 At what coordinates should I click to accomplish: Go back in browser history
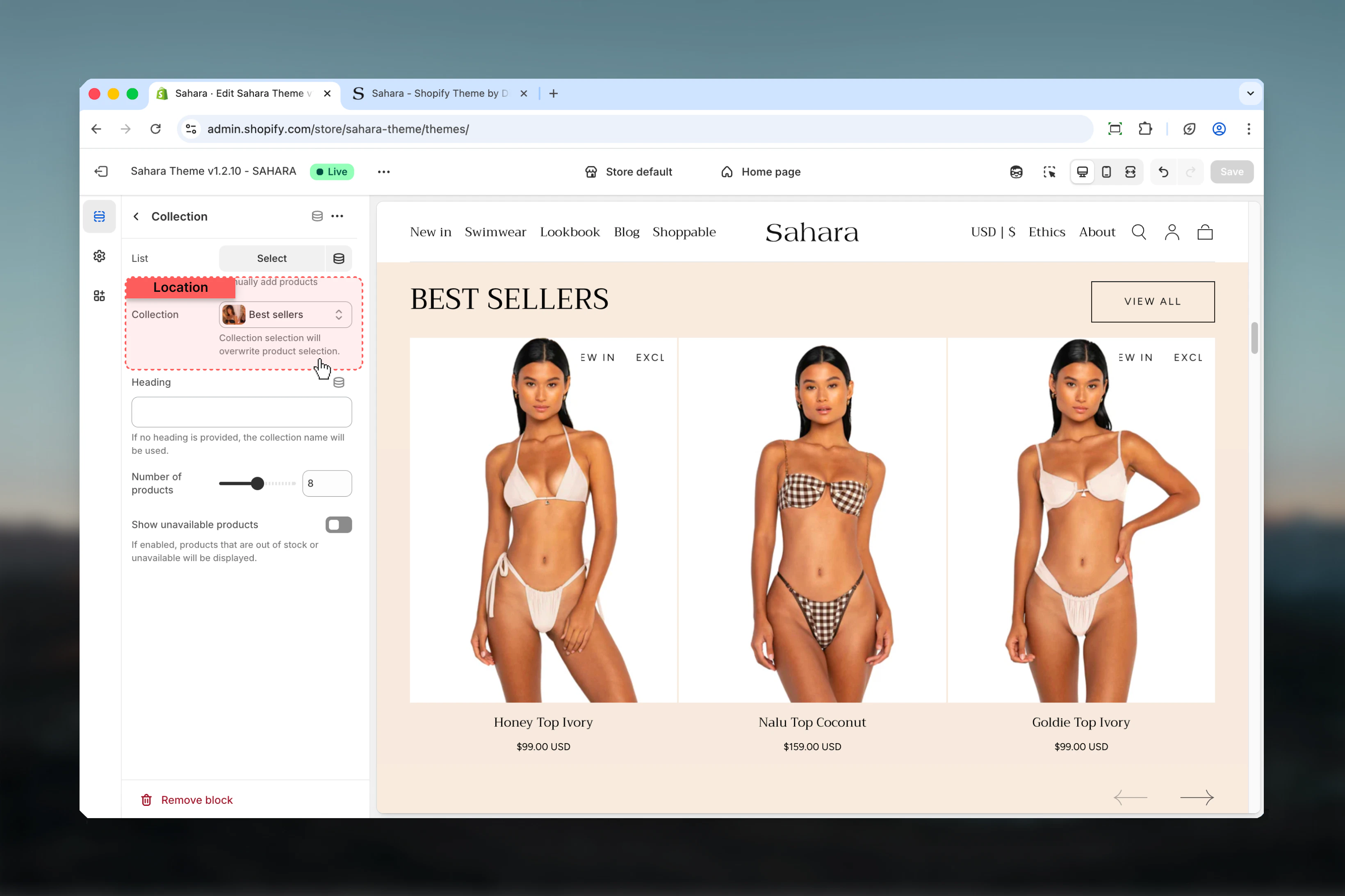pos(96,129)
